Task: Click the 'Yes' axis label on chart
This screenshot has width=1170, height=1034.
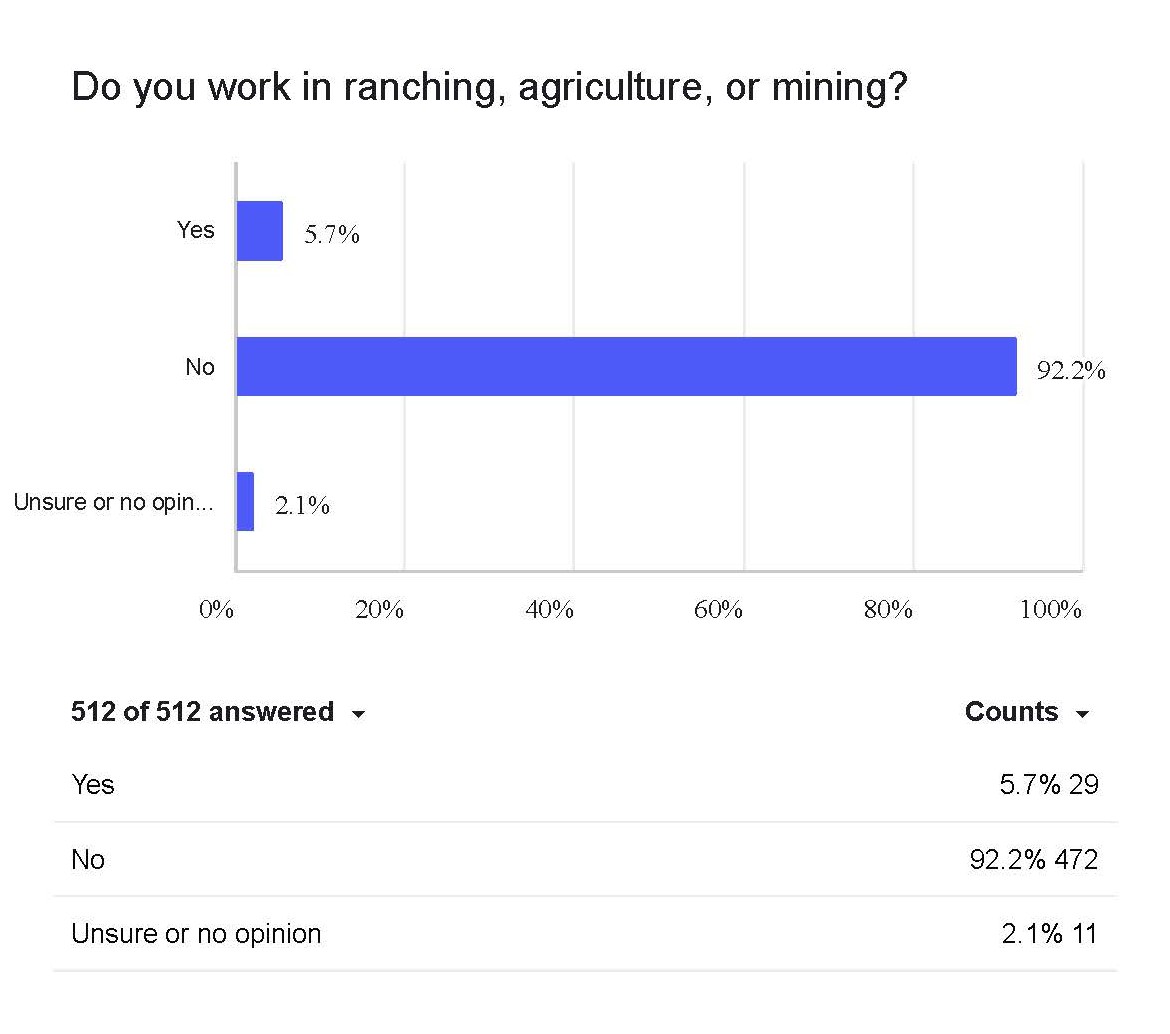Action: click(x=196, y=230)
